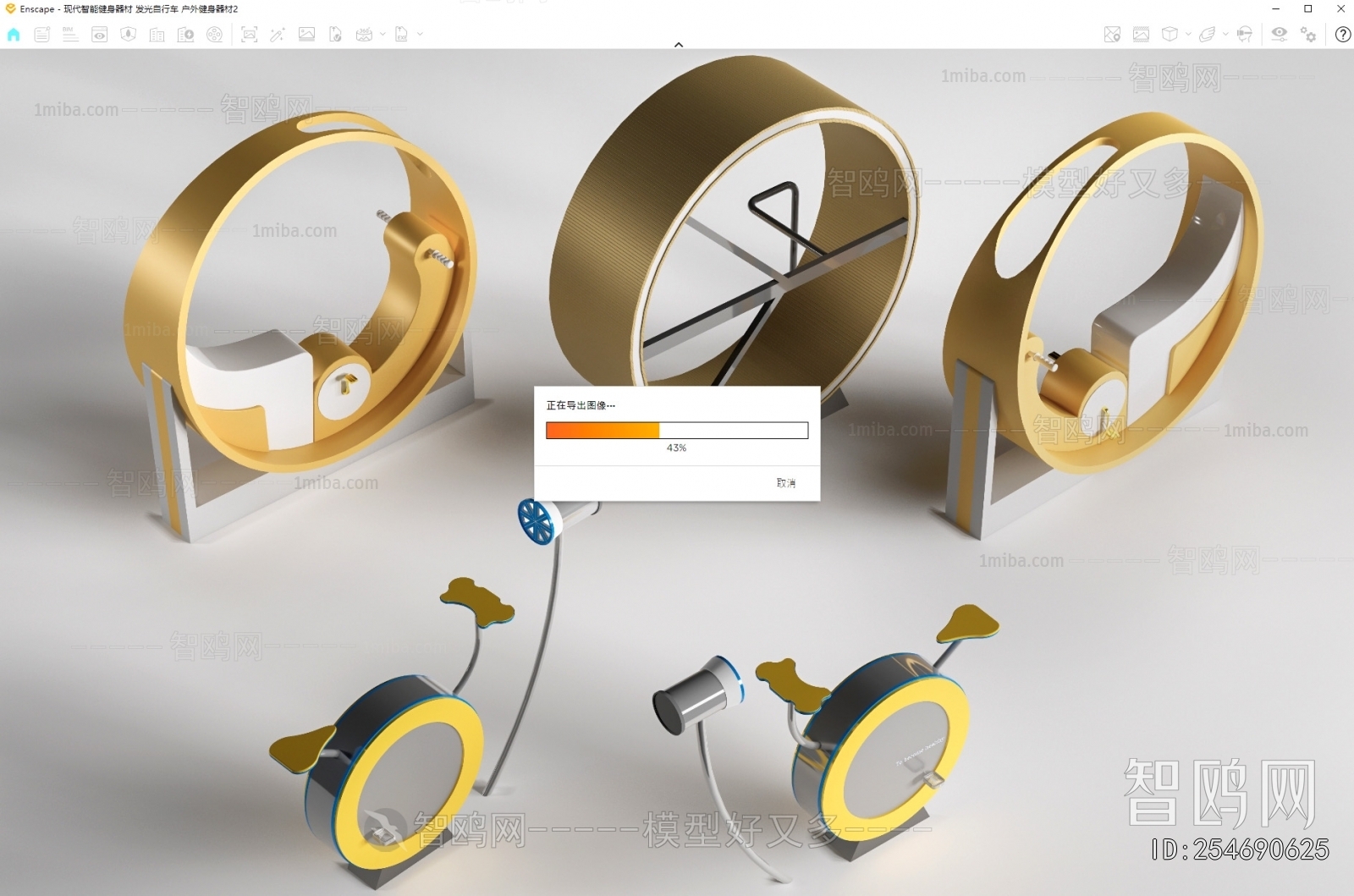Click the Enscape home icon
The width and height of the screenshot is (1354, 896).
(14, 35)
